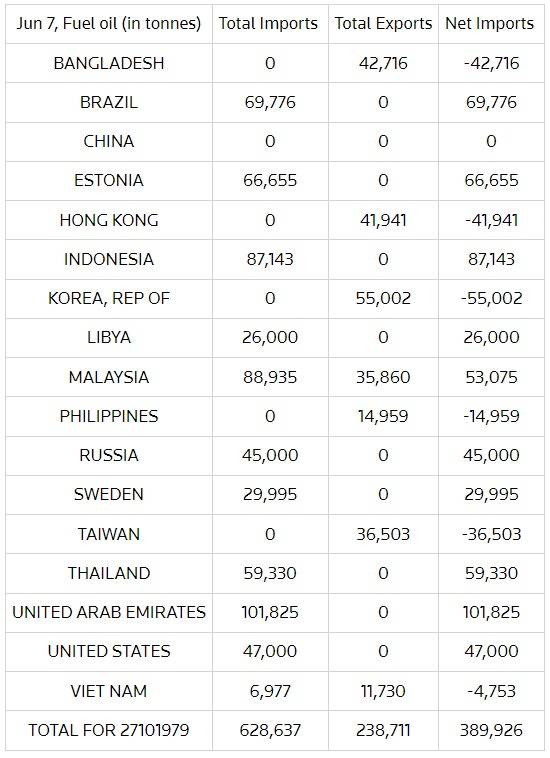Select the PHILIPPINES country cell
550x758 pixels.
[109, 417]
